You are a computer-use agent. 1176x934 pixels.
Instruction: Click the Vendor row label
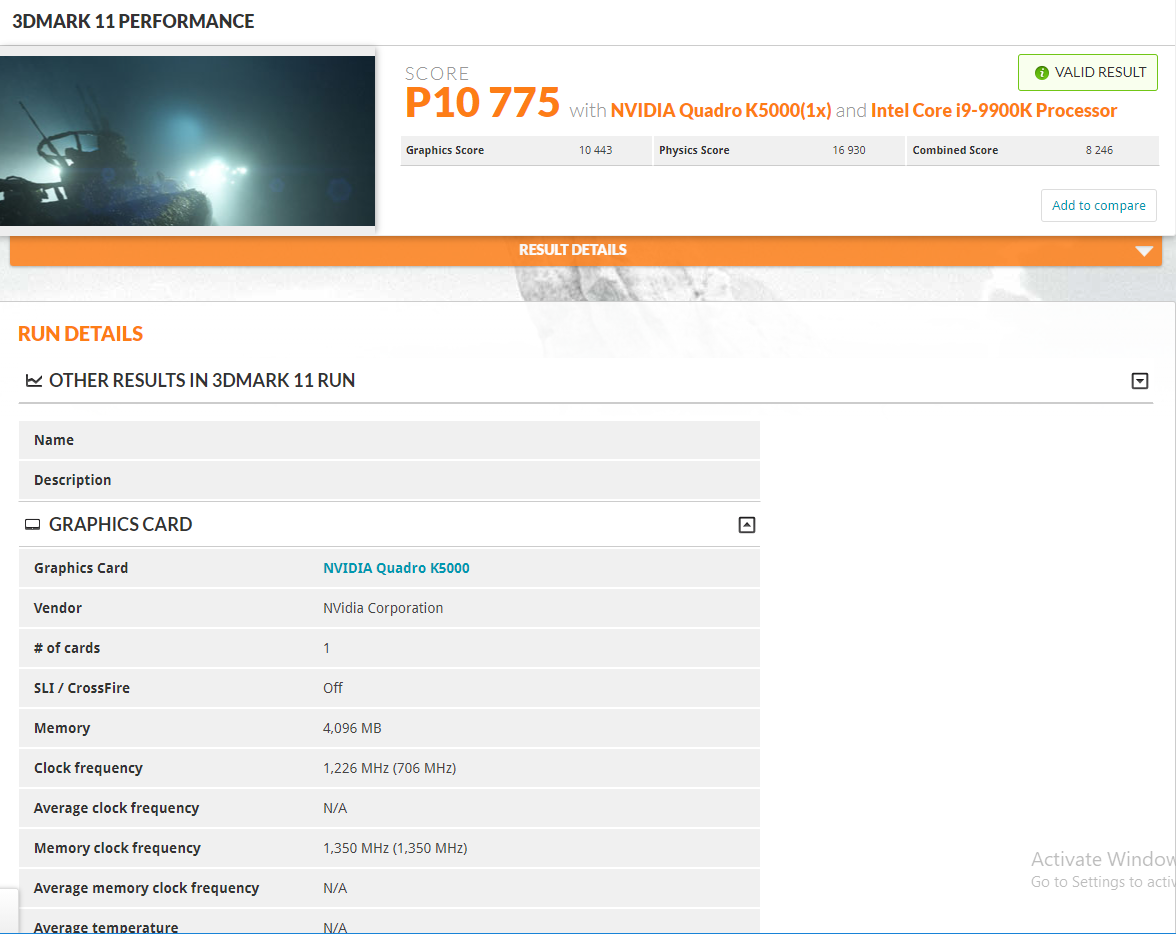(58, 608)
